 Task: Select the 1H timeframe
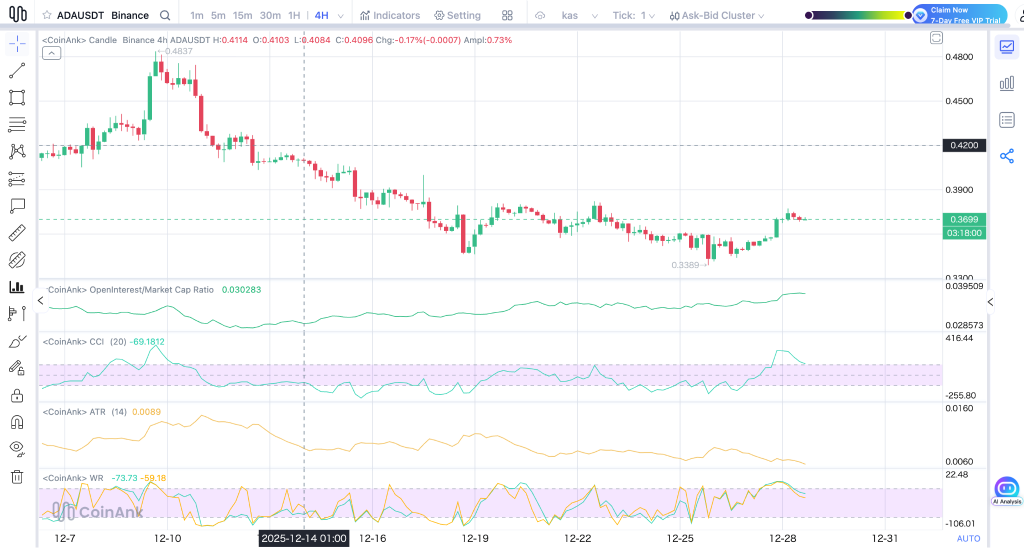tap(293, 16)
